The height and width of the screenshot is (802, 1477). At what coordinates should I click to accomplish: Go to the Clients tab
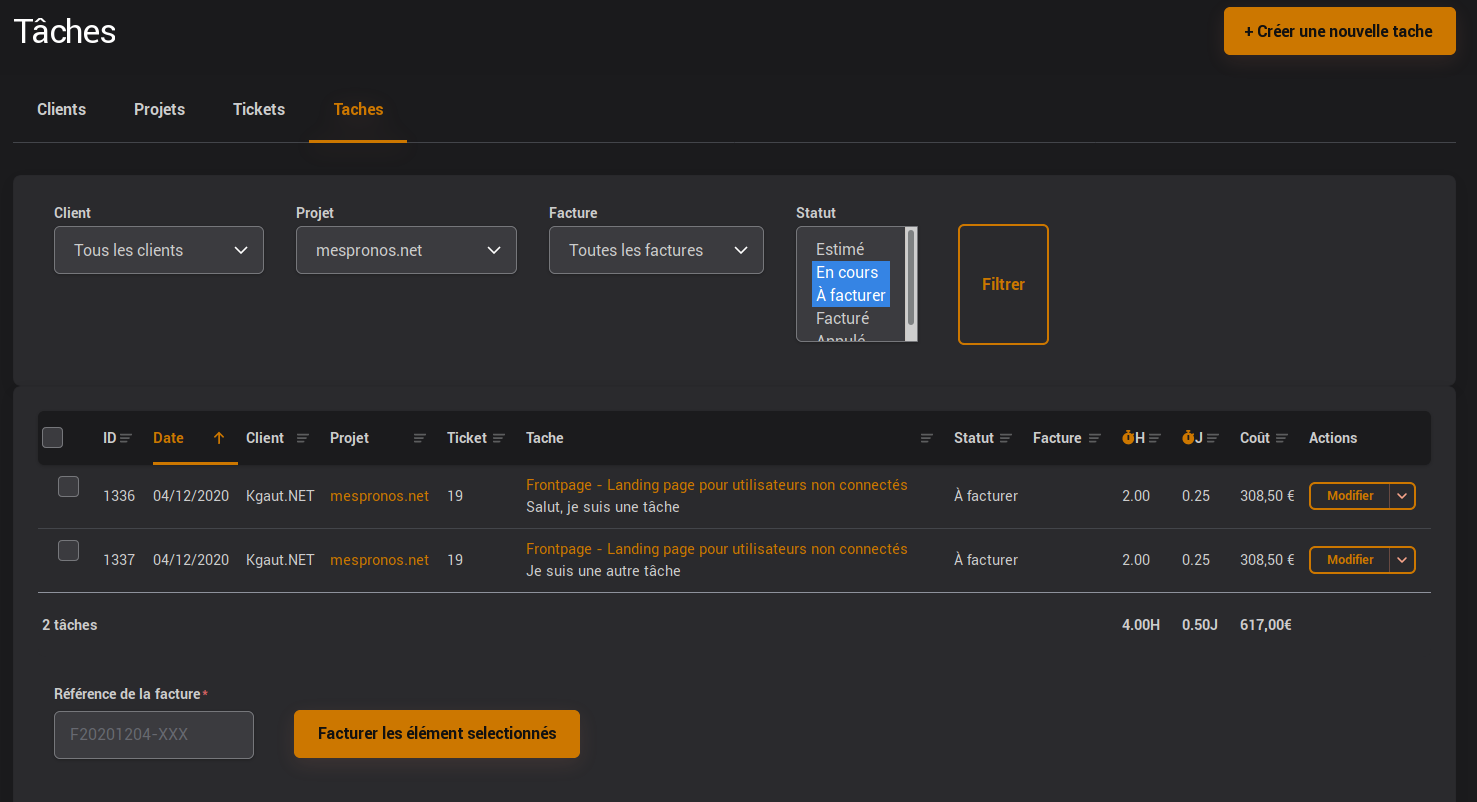coord(61,109)
